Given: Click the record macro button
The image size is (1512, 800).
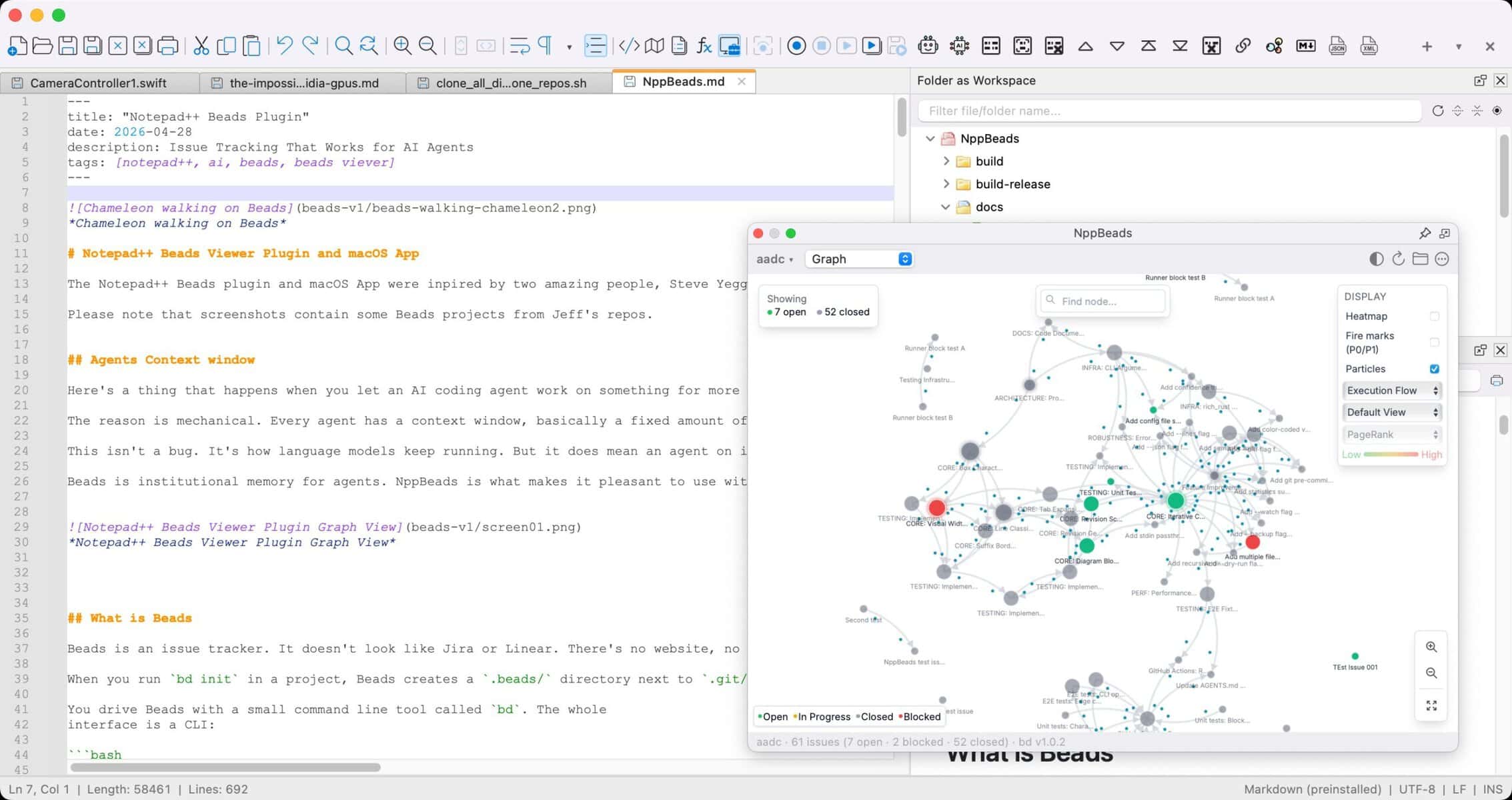Looking at the screenshot, I should click(796, 46).
